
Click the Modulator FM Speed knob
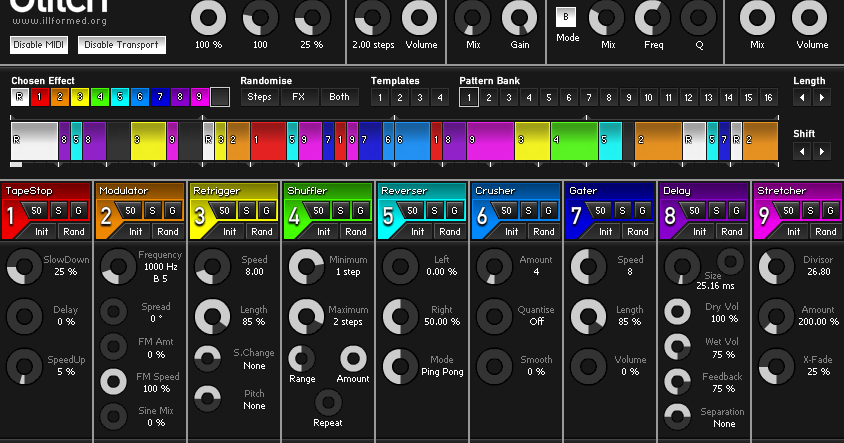pyautogui.click(x=114, y=382)
